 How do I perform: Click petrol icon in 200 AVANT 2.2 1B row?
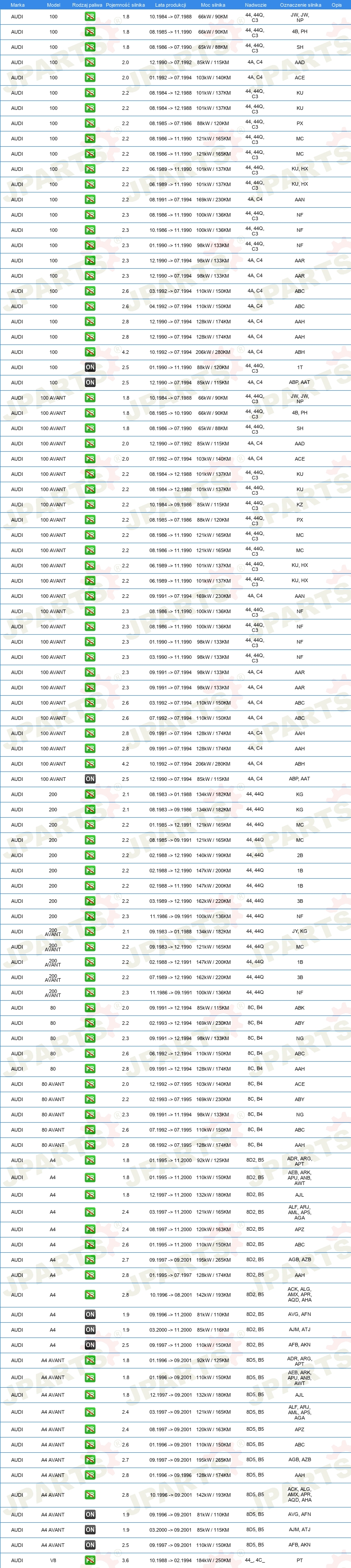pyautogui.click(x=90, y=963)
